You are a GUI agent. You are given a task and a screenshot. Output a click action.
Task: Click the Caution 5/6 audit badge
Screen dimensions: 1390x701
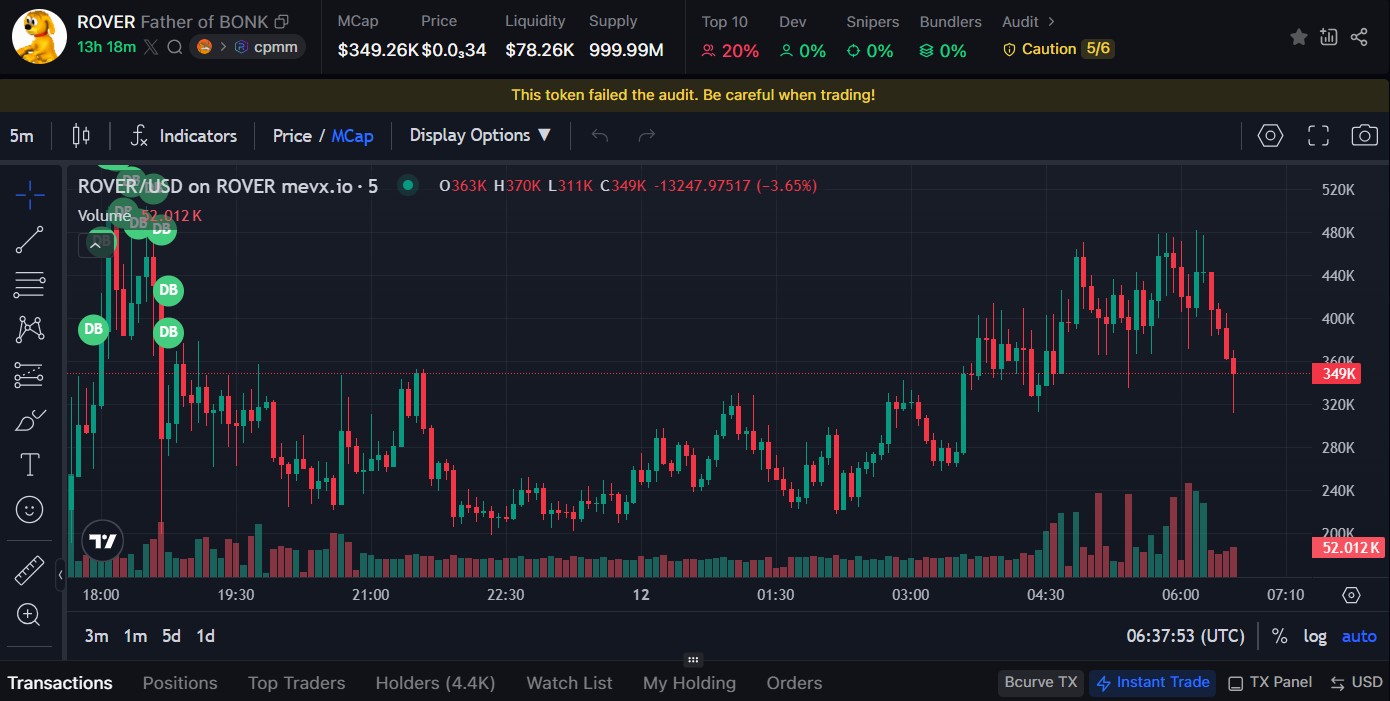click(1058, 48)
